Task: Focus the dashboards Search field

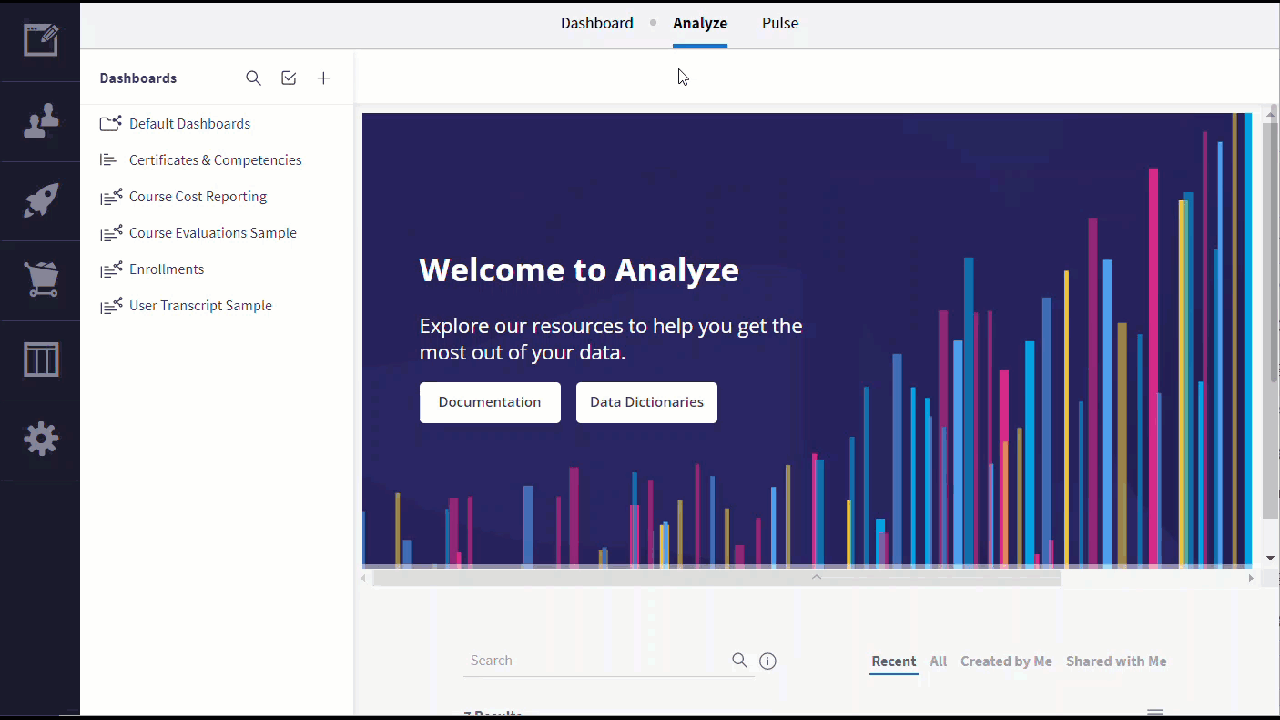Action: 598,661
